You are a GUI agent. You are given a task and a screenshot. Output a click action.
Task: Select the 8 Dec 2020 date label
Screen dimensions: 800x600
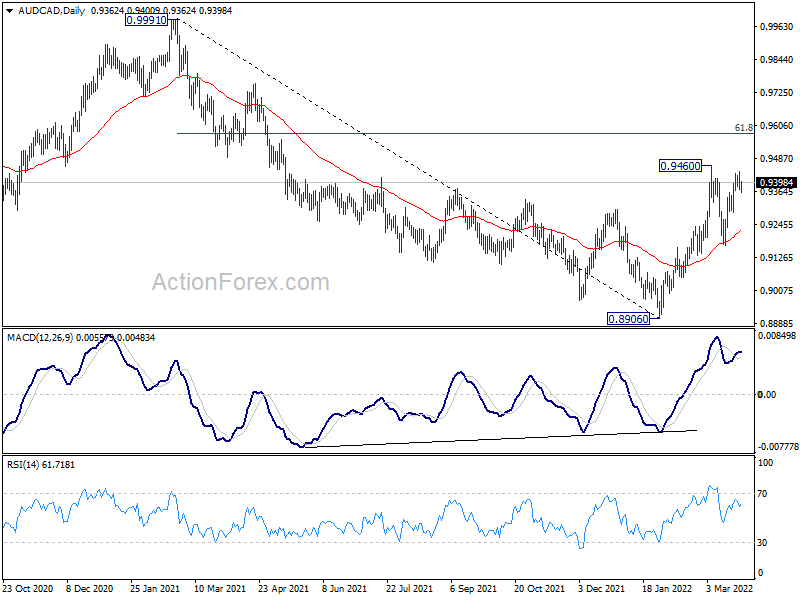pos(90,589)
